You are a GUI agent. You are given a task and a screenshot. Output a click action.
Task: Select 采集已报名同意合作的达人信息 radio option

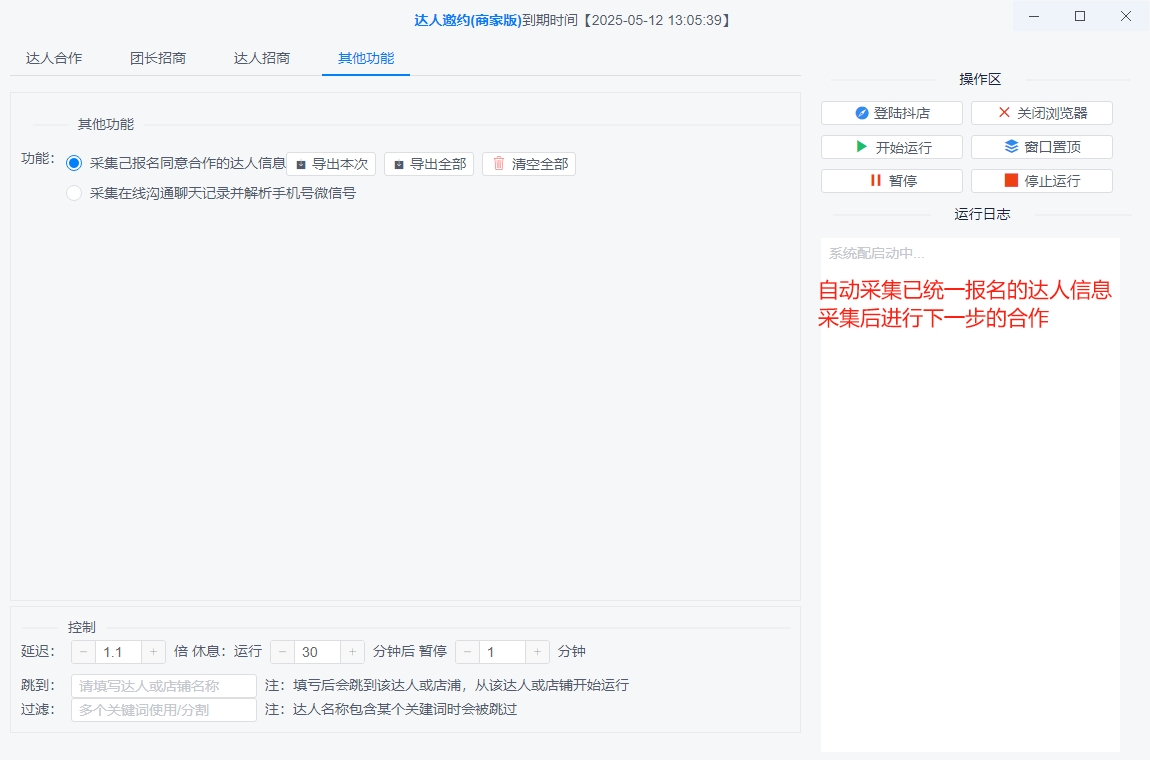(72, 163)
